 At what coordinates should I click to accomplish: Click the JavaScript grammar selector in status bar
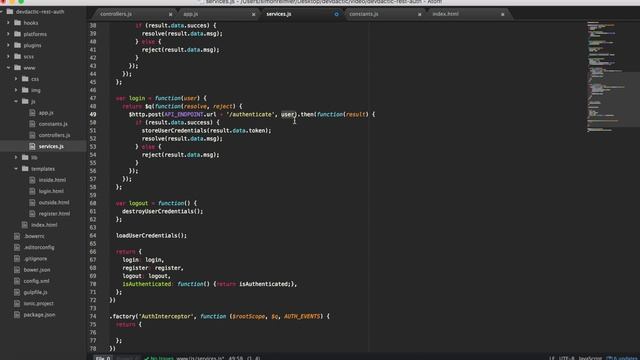[590, 358]
